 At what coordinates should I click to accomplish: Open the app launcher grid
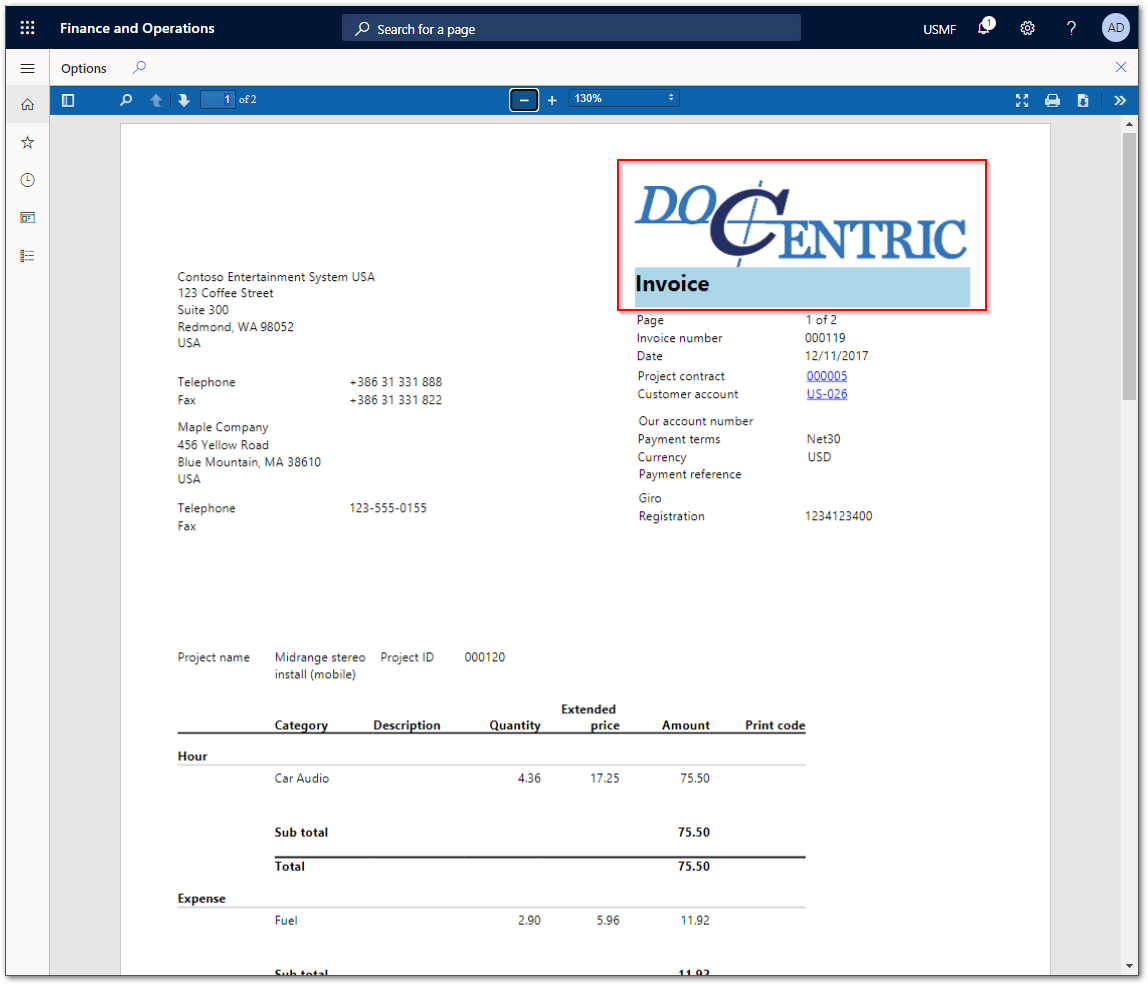tap(27, 27)
